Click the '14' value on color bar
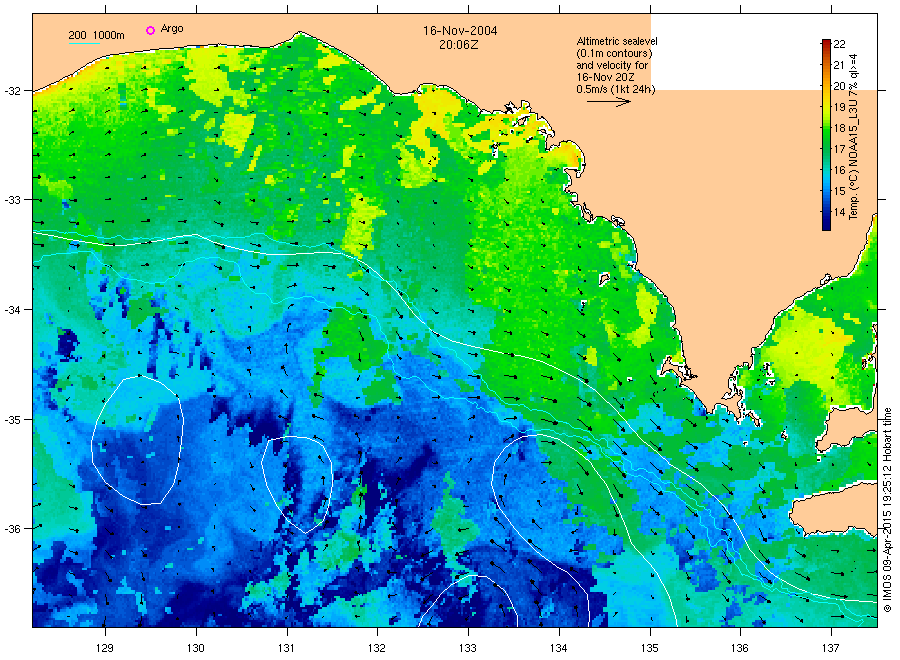Screen dimensions: 900x660 (x=839, y=212)
